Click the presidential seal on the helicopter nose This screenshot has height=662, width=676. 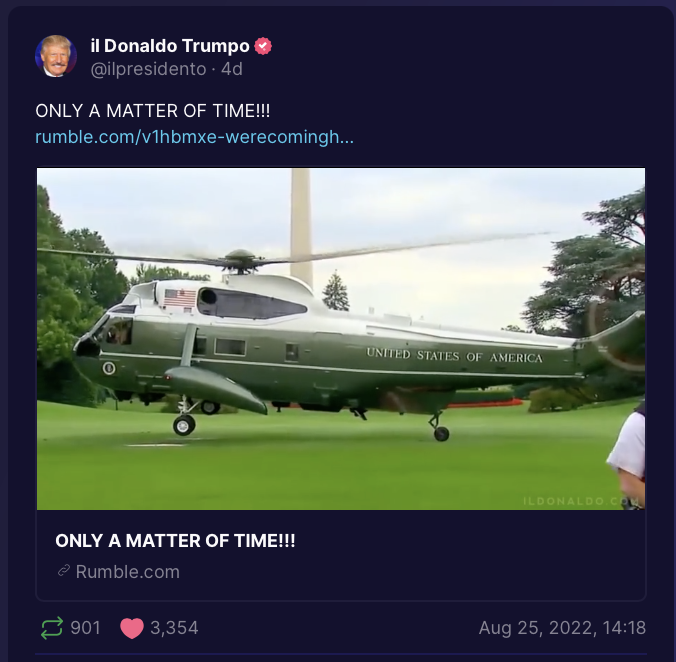point(109,368)
